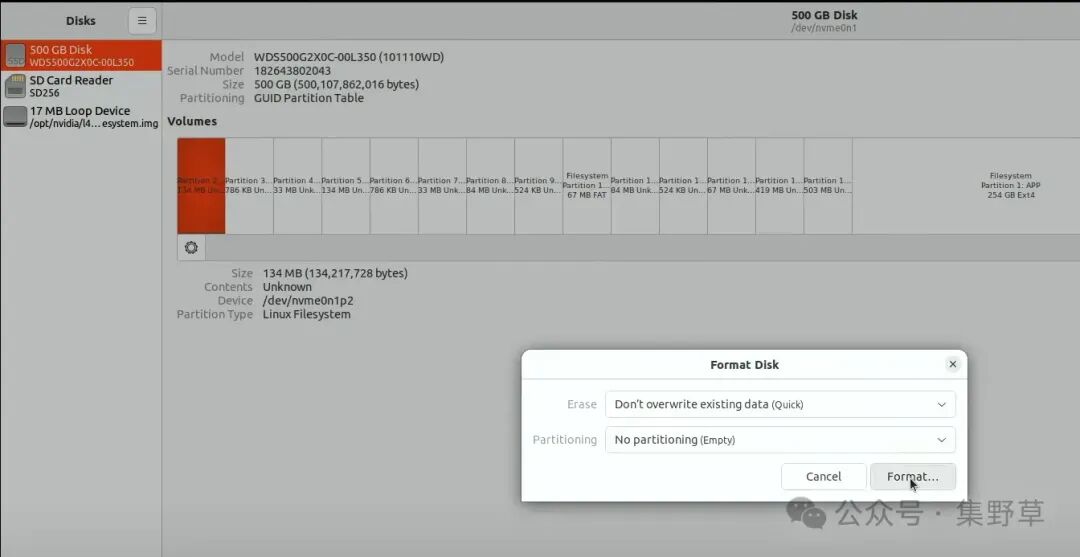Cancel the disk formatting
Viewport: 1080px width, 557px height.
(x=824, y=476)
